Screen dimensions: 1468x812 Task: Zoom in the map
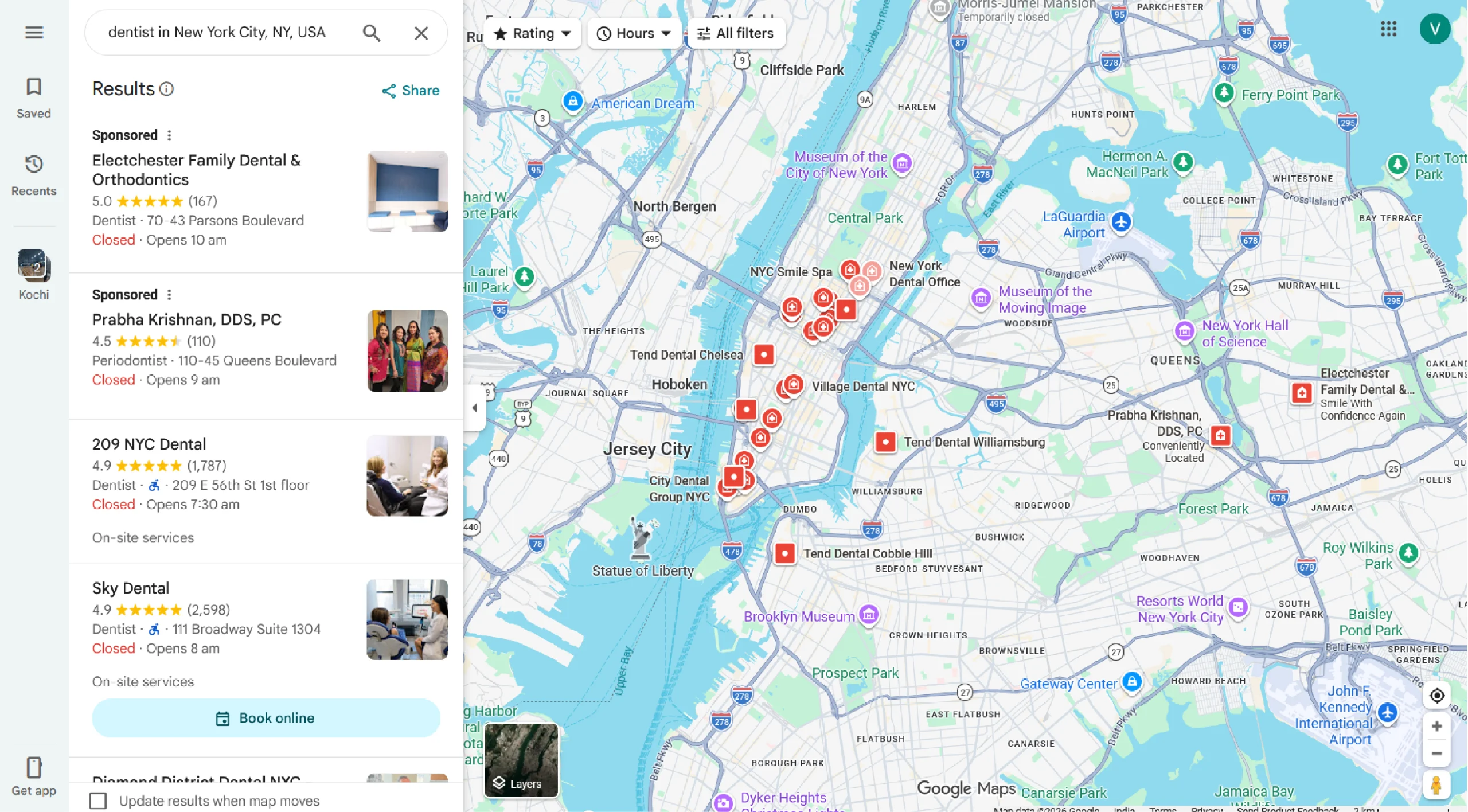tap(1436, 727)
